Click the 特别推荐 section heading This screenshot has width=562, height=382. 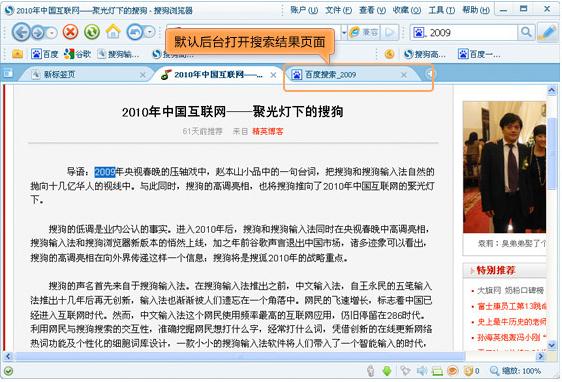point(496,270)
